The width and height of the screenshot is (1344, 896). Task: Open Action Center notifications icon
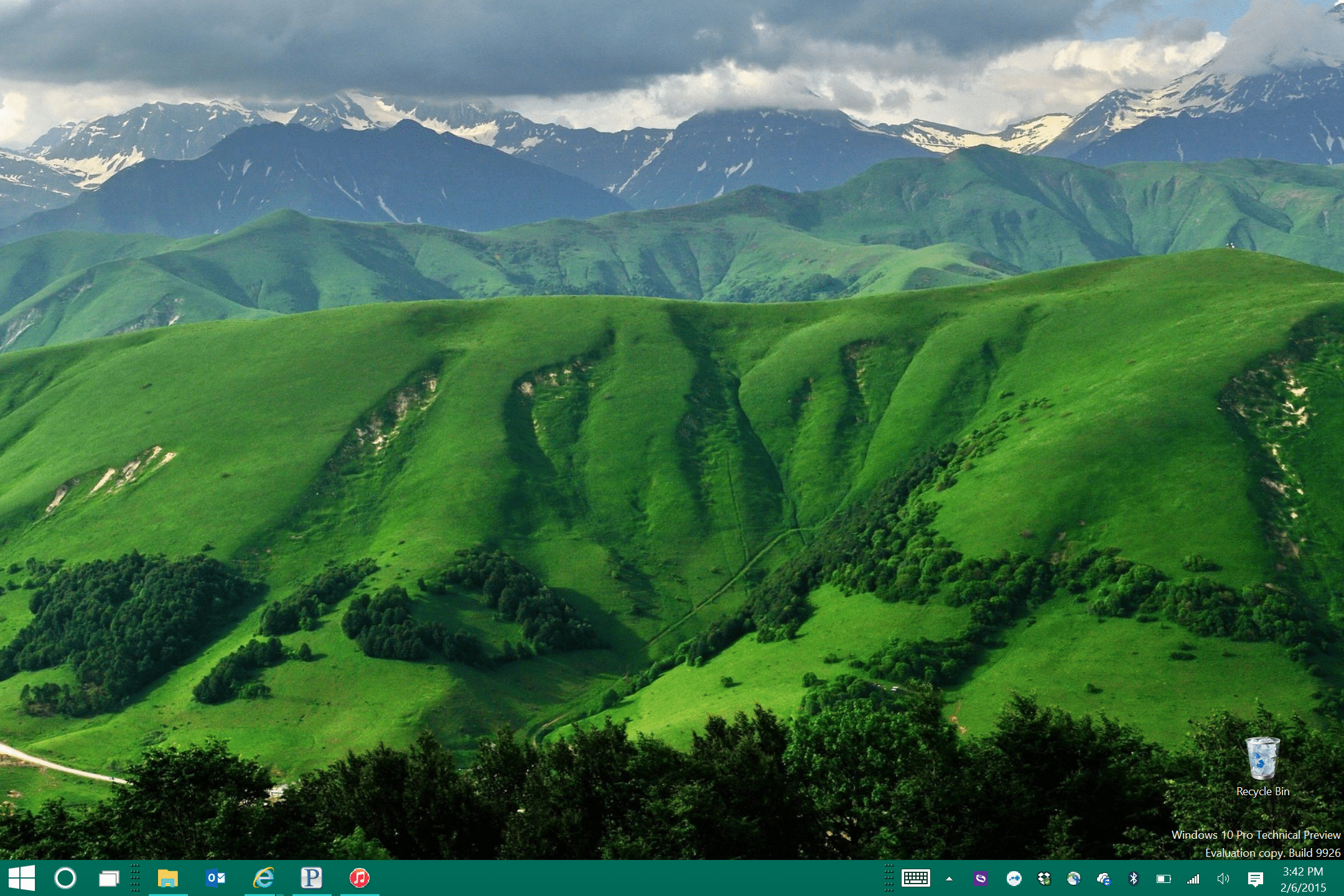(1256, 879)
